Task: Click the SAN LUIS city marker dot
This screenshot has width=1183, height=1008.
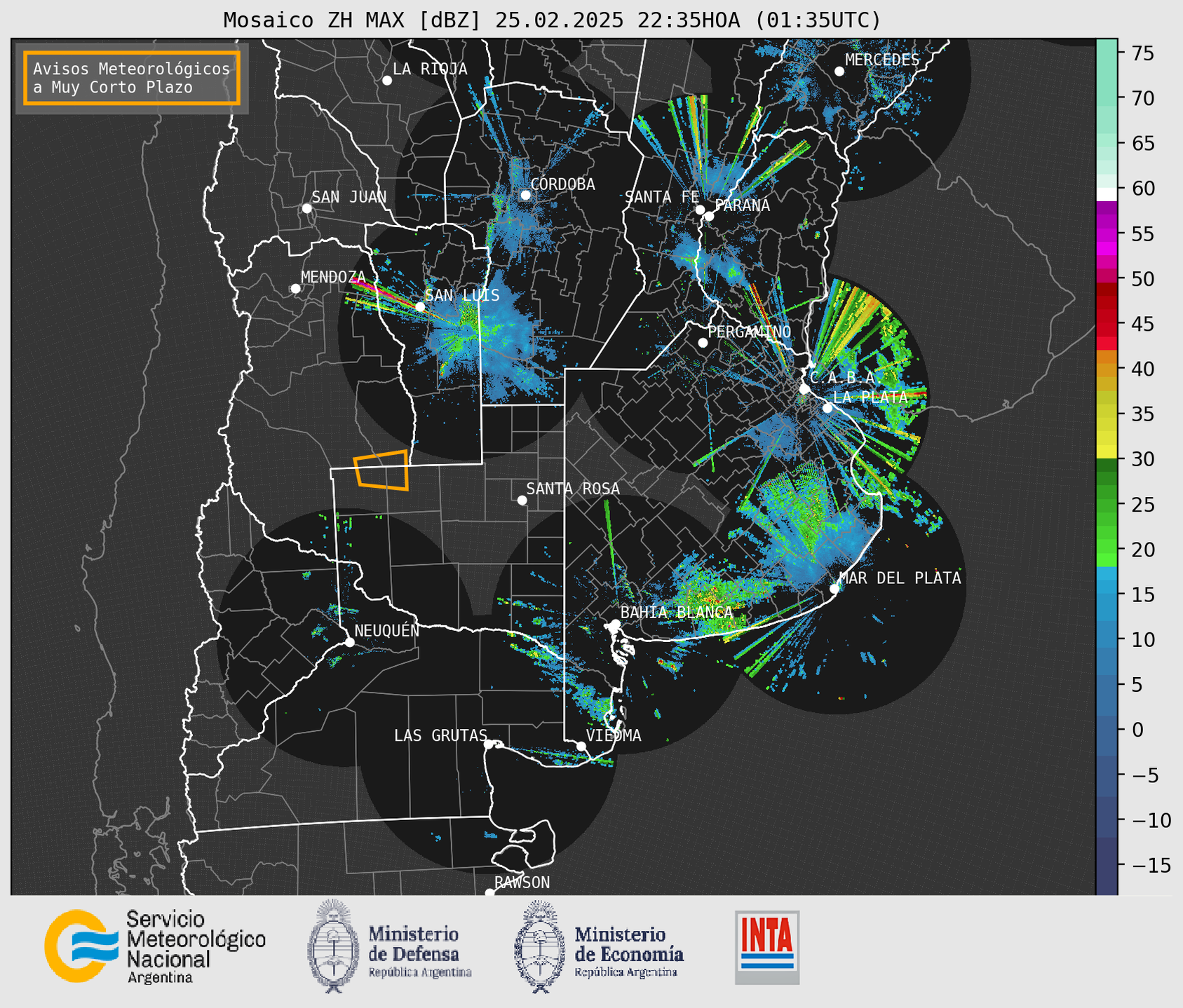Action: [x=420, y=306]
